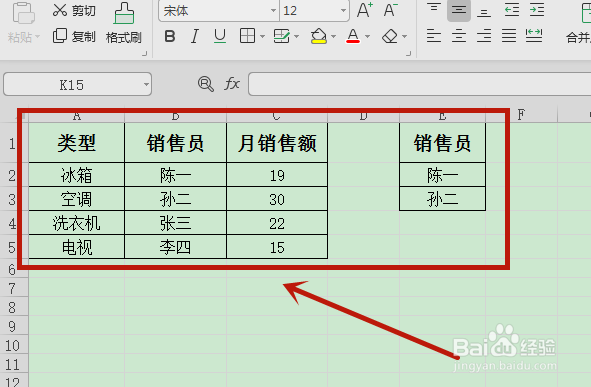Increase font size with the A+ icon
The height and width of the screenshot is (387, 591).
pyautogui.click(x=364, y=10)
